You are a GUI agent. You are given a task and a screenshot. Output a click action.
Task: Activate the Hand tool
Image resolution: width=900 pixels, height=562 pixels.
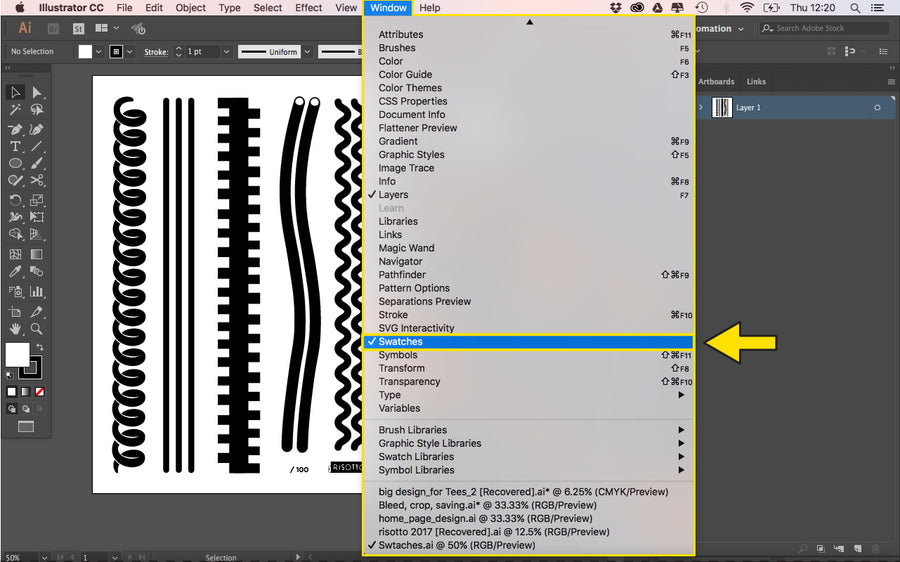tap(15, 328)
